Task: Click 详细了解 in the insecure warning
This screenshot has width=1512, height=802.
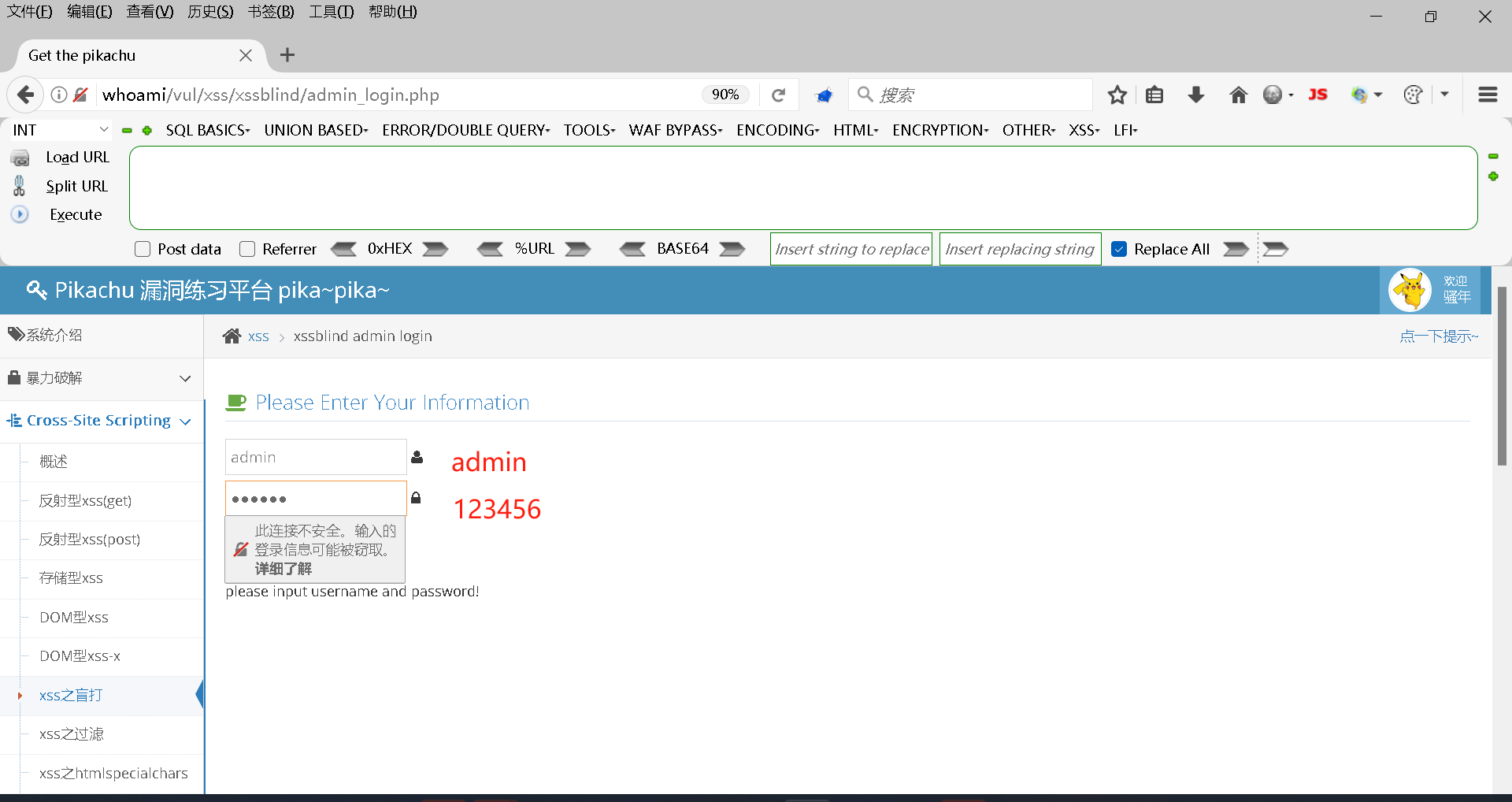Action: (x=283, y=569)
